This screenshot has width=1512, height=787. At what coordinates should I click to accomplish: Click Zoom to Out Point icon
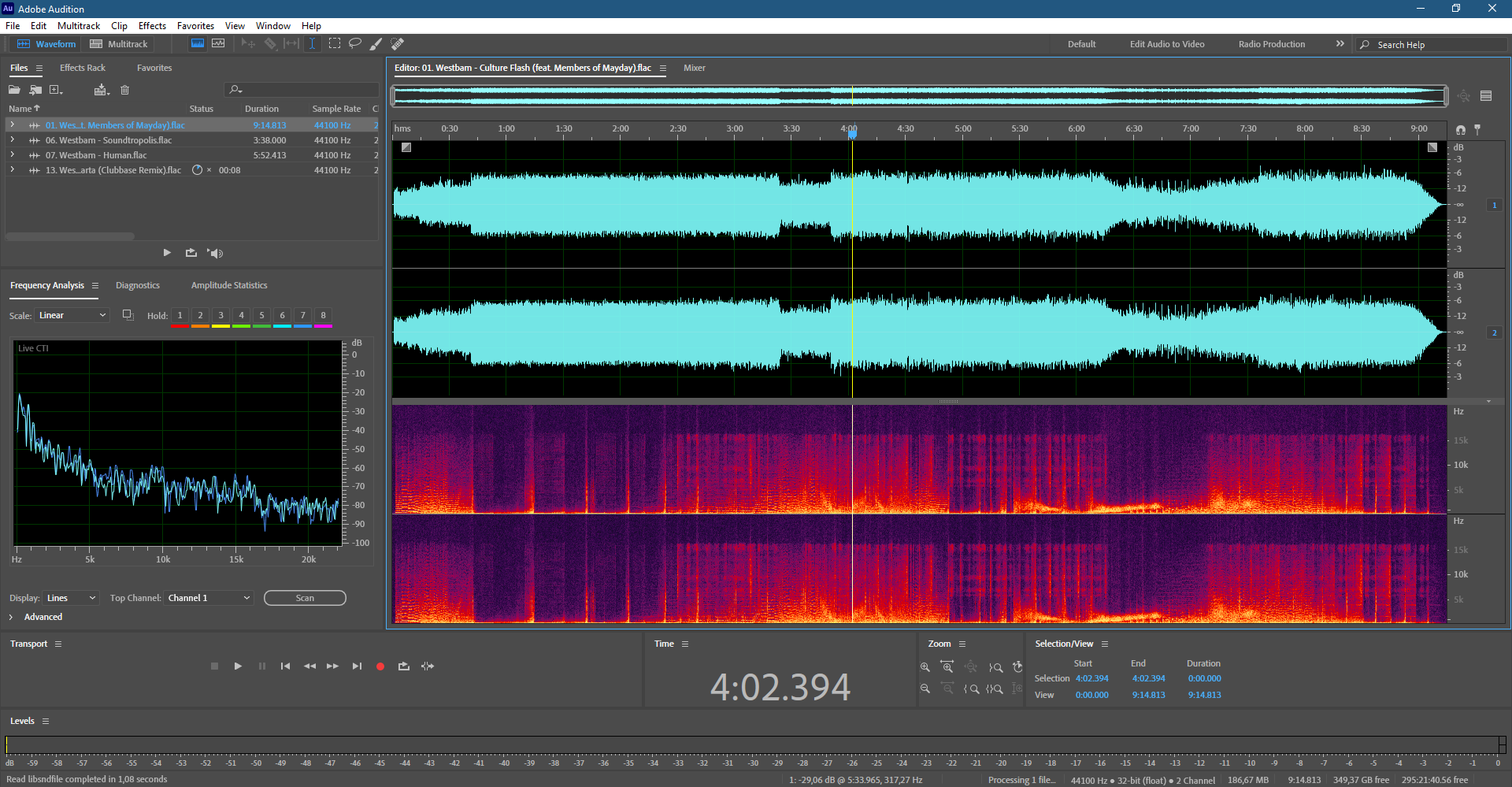[995, 667]
